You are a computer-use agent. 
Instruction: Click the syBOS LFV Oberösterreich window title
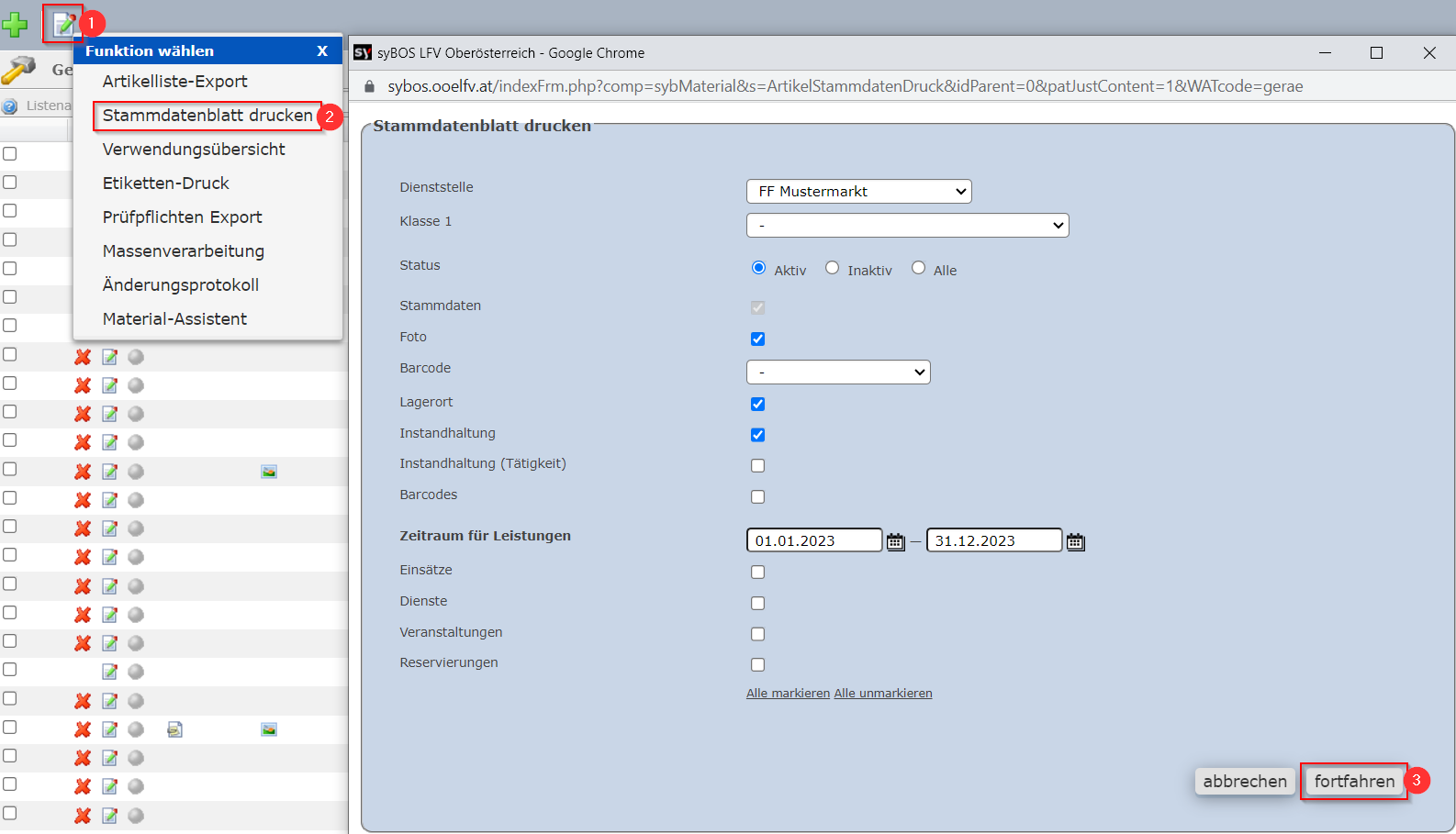pos(510,53)
